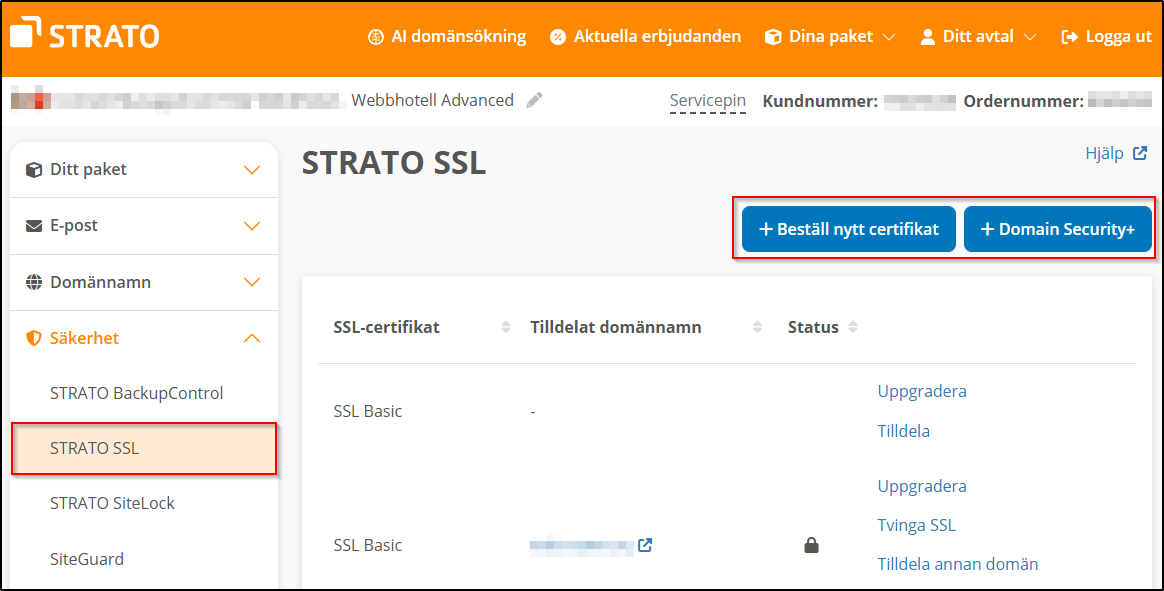
Task: Click the external link icon beside the assigned domain
Action: 645,544
